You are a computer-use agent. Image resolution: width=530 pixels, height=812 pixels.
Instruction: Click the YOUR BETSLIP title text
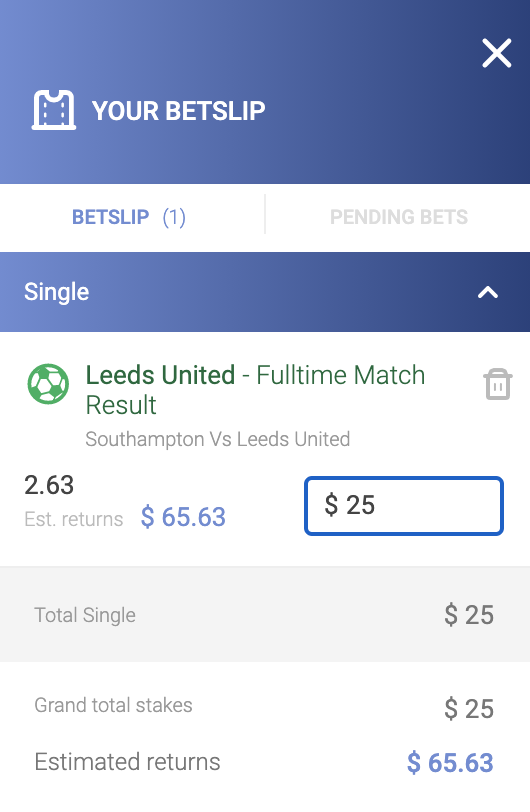[178, 111]
